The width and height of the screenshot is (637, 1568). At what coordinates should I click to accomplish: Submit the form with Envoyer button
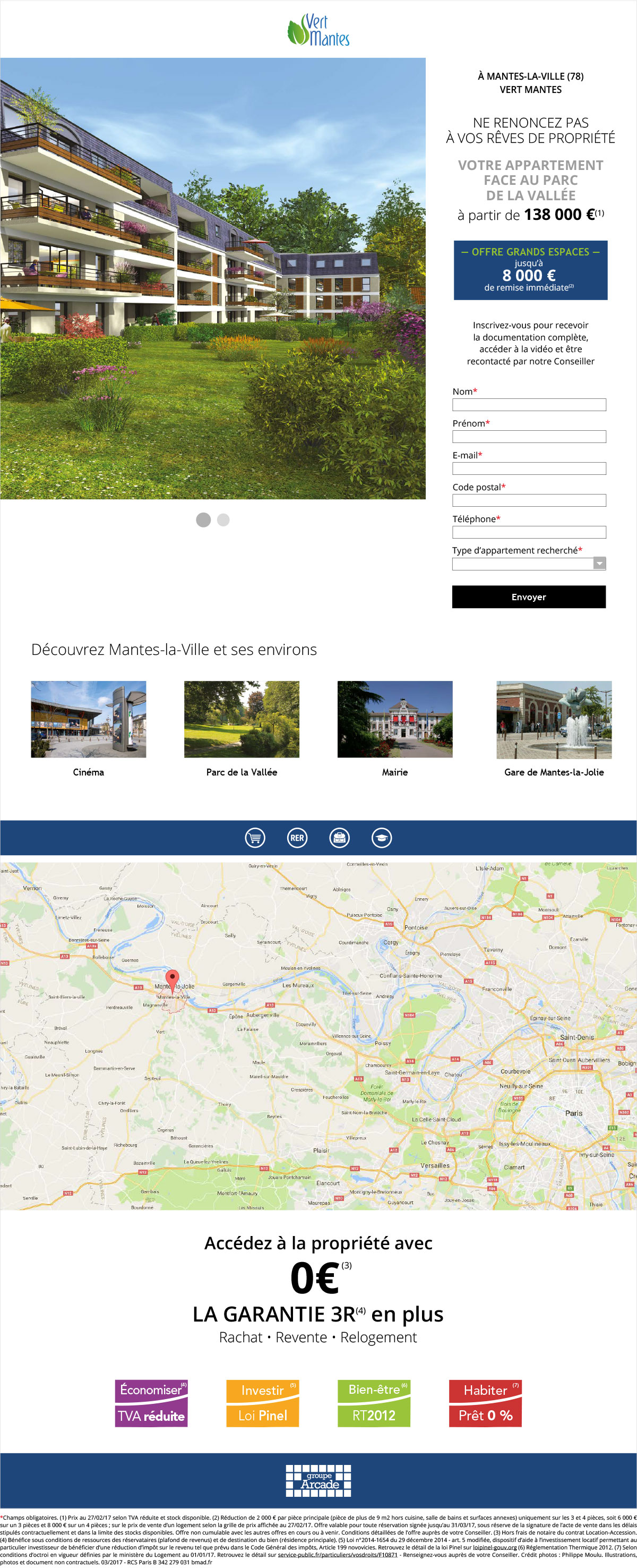tap(529, 596)
